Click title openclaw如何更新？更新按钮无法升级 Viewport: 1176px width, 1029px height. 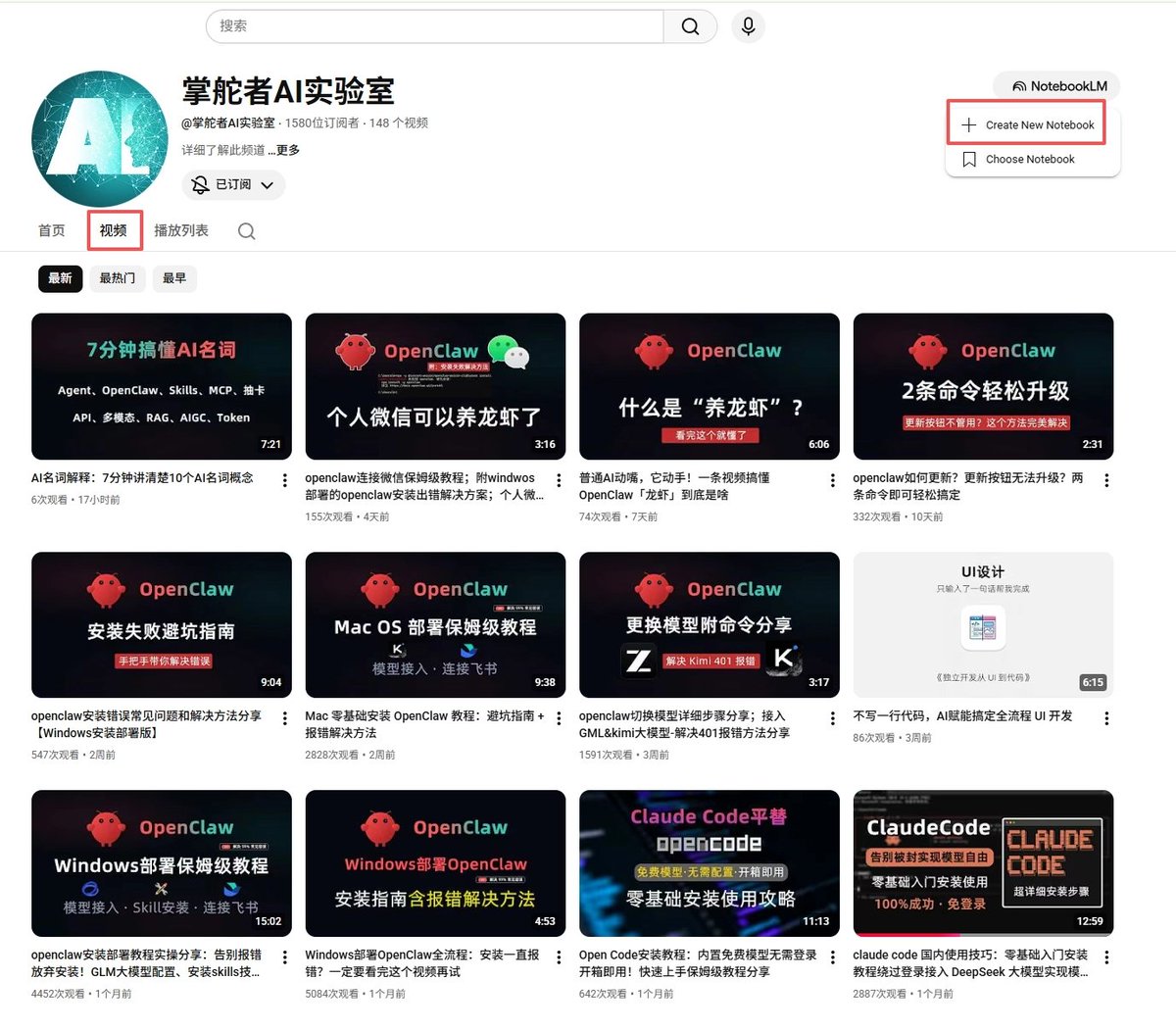pos(968,486)
